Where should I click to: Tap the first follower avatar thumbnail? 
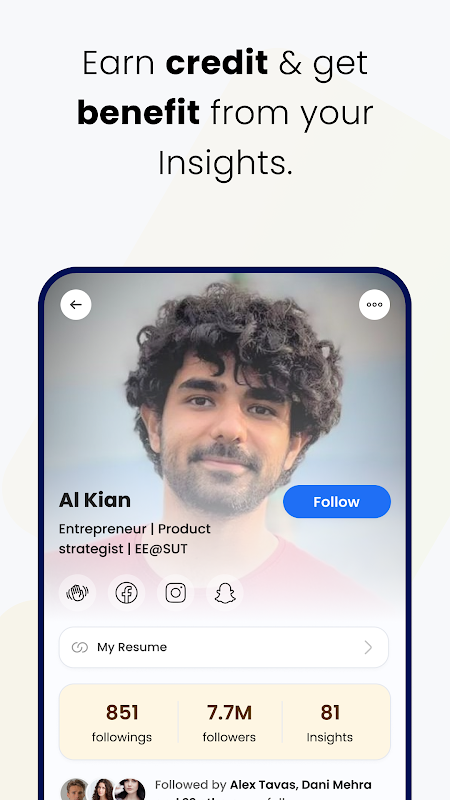[x=76, y=790]
